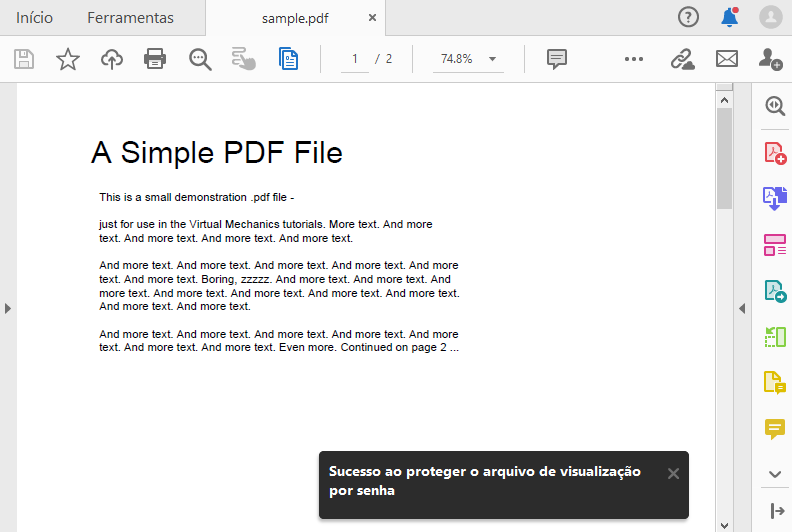The image size is (792, 532).
Task: Click the blue document pages icon
Action: pos(288,59)
